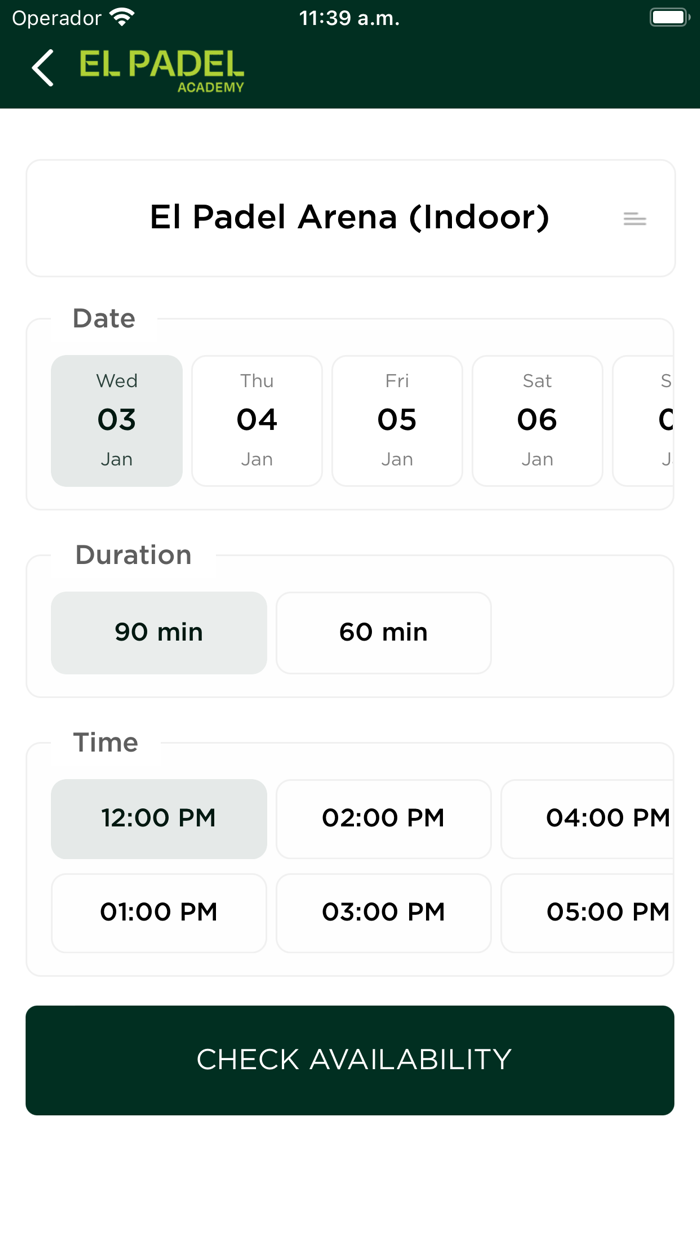Select Wed 03 Jan date
Screen dimensions: 700x1244
coord(117,421)
